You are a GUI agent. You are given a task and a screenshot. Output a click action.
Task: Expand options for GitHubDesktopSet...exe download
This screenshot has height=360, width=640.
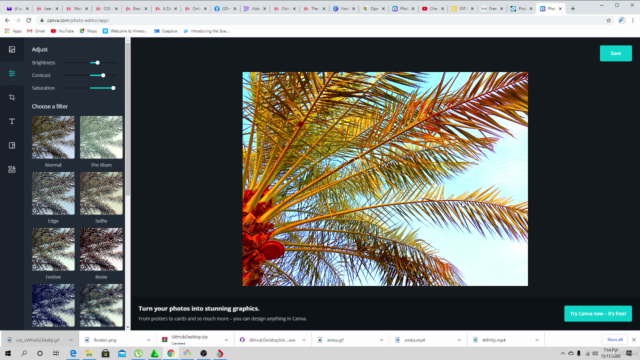304,340
